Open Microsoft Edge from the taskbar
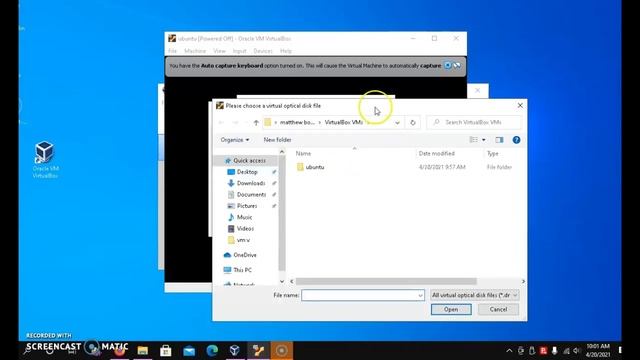640x360 pixels. pos(212,350)
